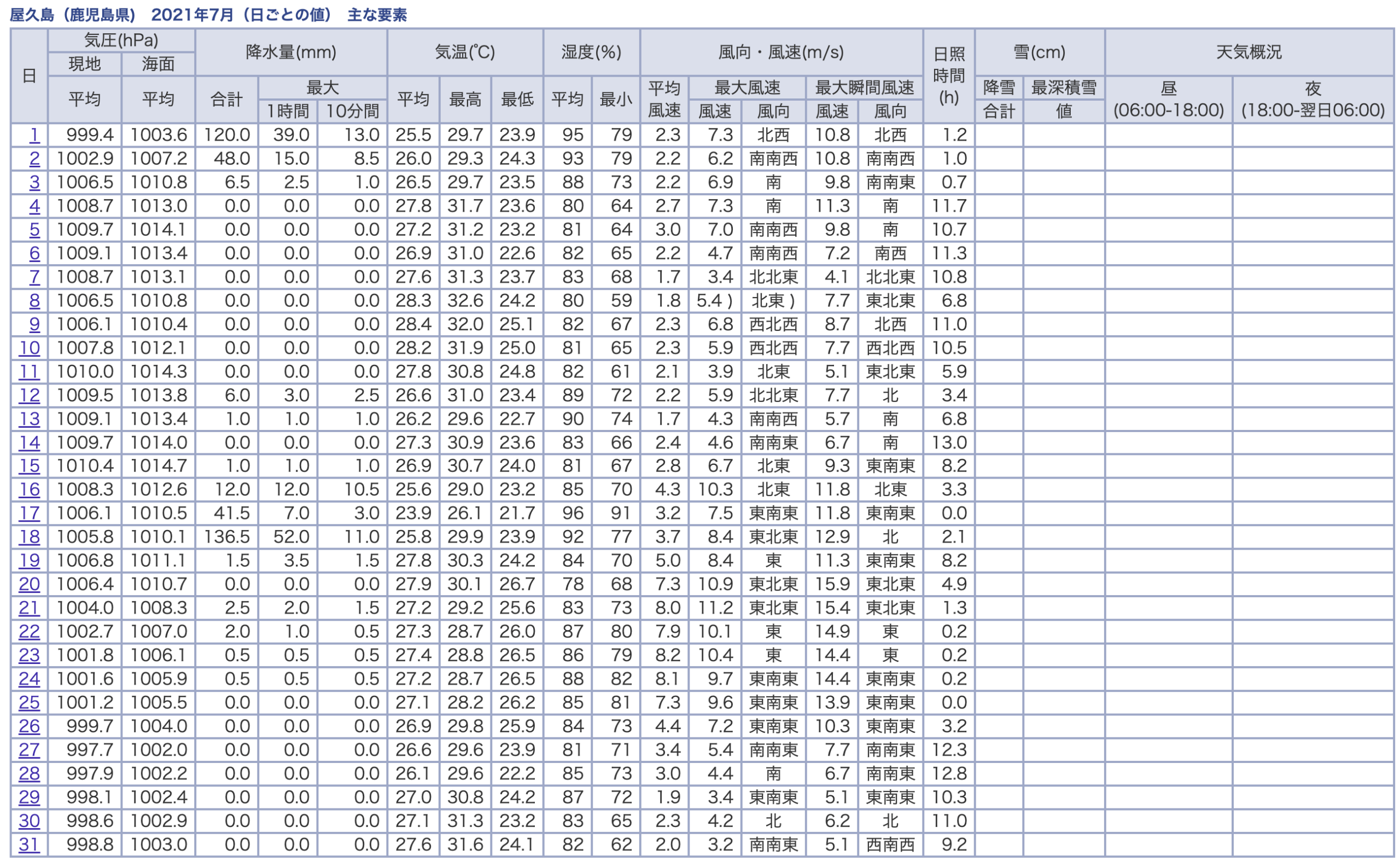Viewport: 1400px width, 862px height.
Task: Click the 昼 (06:00-18:00) header
Action: coord(1169,100)
